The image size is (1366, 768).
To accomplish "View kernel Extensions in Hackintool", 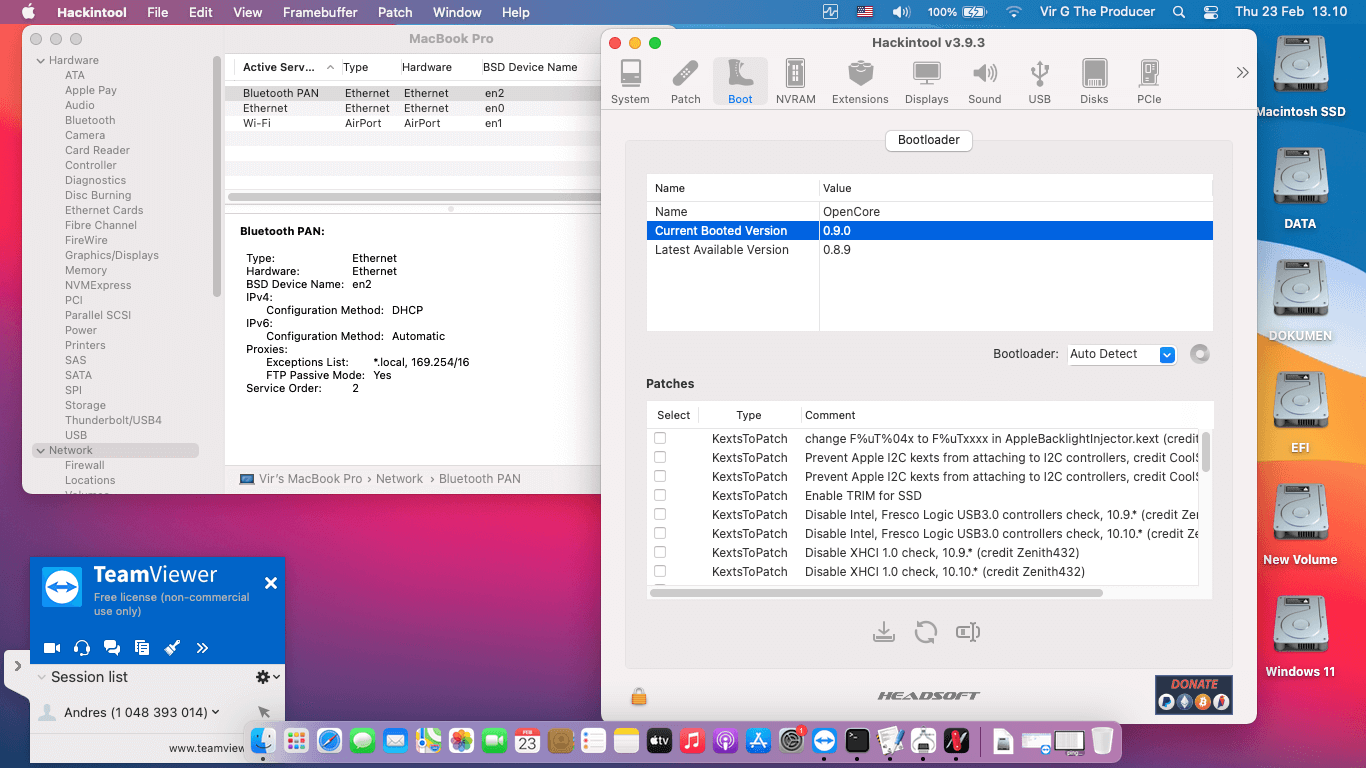I will [859, 80].
